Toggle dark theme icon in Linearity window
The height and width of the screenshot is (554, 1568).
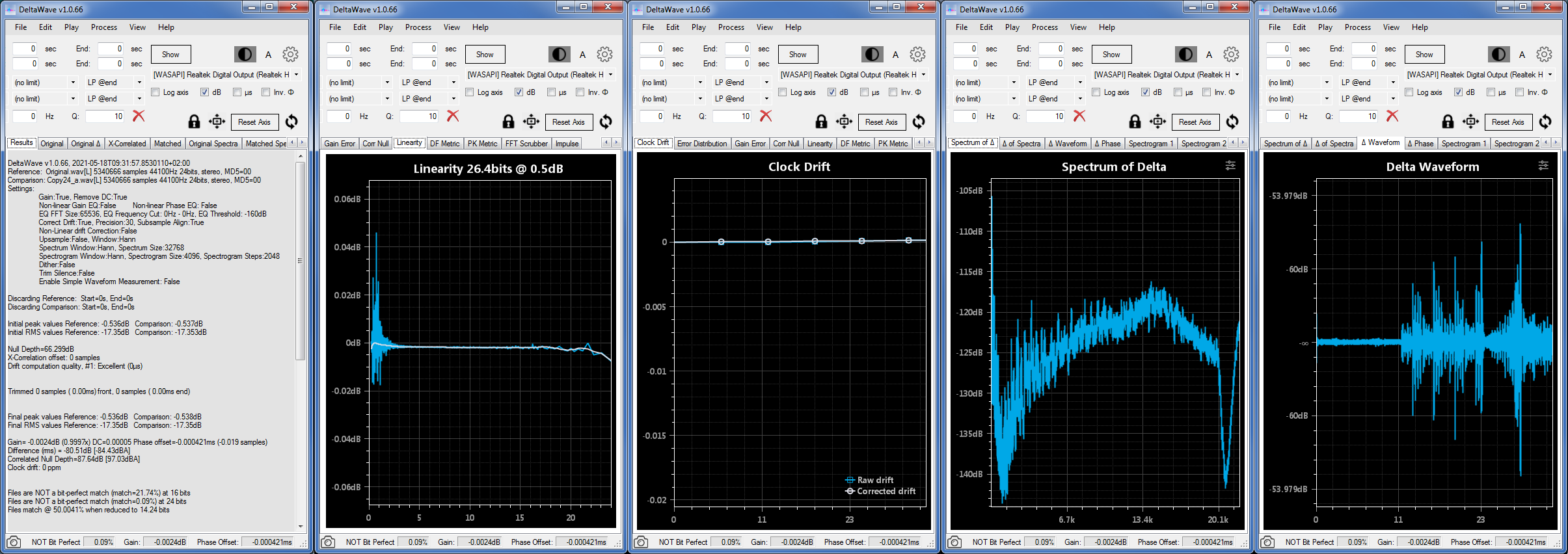(x=559, y=54)
